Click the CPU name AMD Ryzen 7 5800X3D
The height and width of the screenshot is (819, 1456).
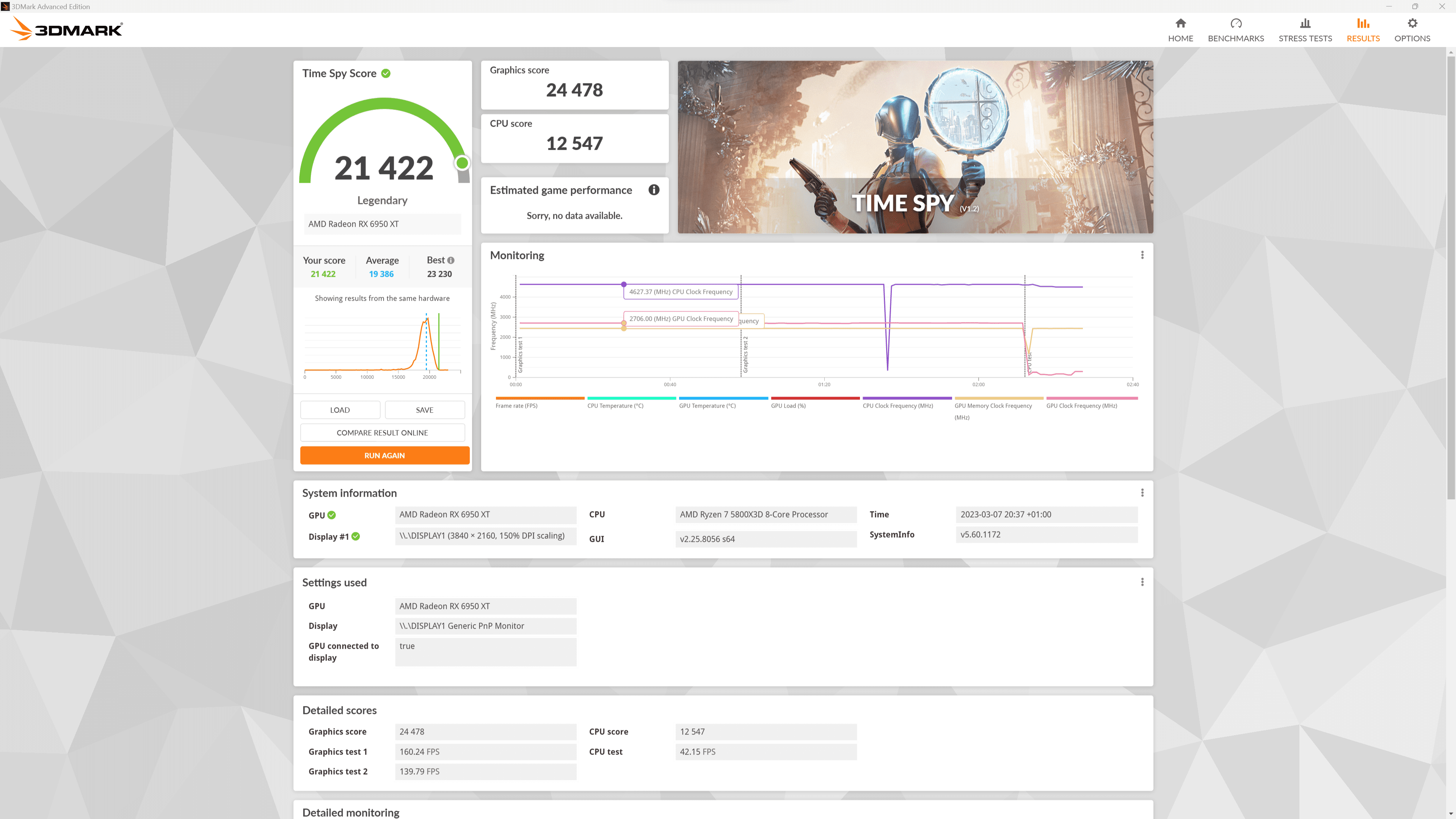click(x=766, y=515)
